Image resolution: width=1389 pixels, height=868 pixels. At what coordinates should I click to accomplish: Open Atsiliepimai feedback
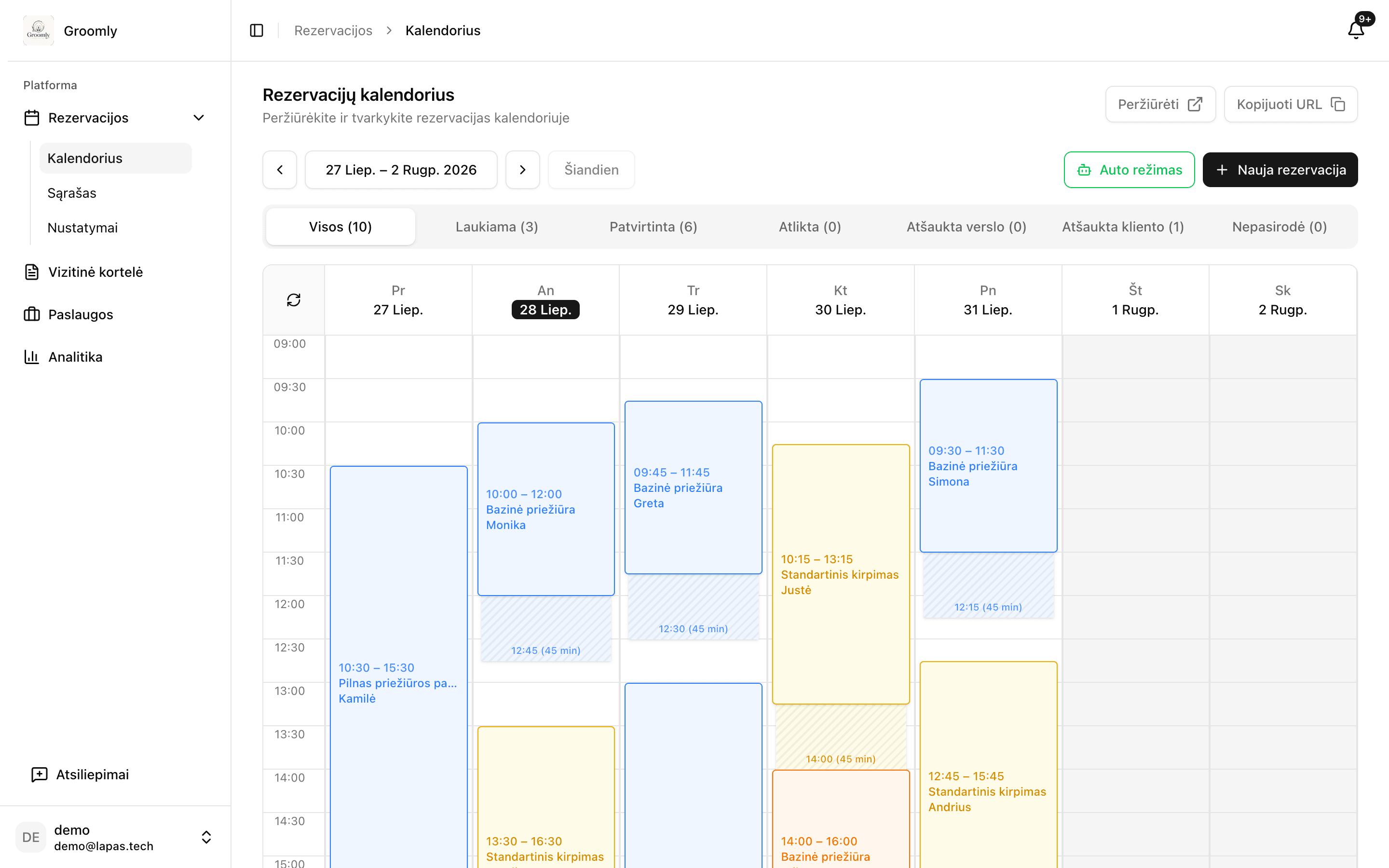click(115, 774)
